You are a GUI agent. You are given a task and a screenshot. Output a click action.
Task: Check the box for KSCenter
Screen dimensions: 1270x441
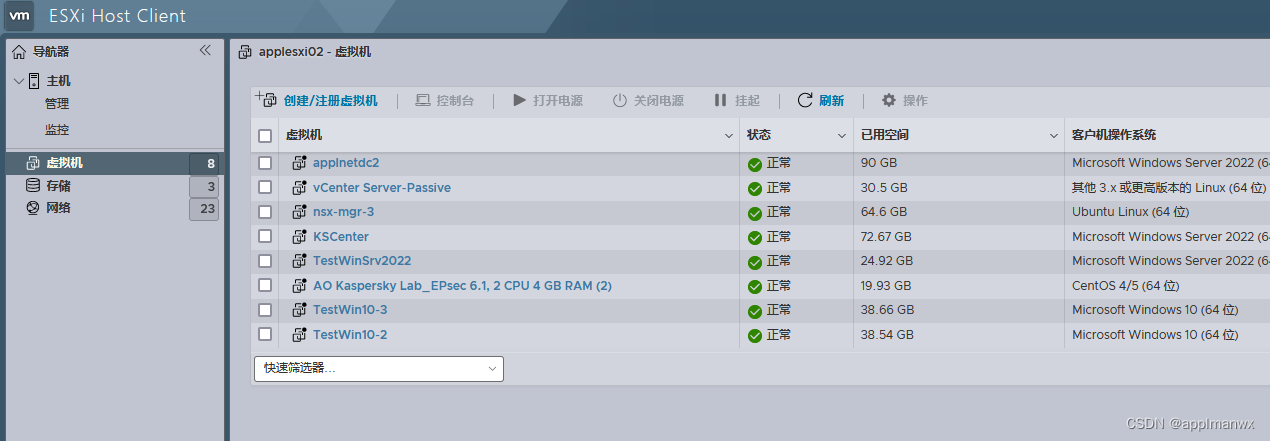pyautogui.click(x=265, y=237)
